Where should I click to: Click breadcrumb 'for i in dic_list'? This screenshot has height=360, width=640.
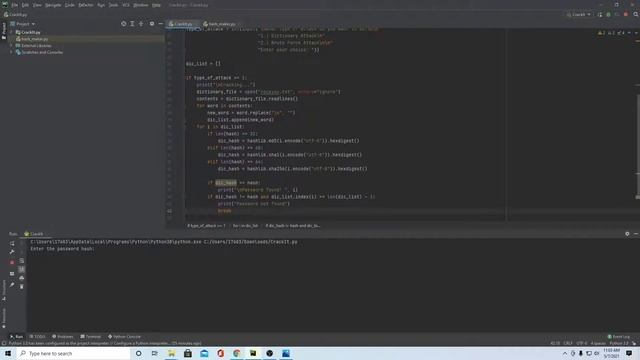tap(245, 225)
